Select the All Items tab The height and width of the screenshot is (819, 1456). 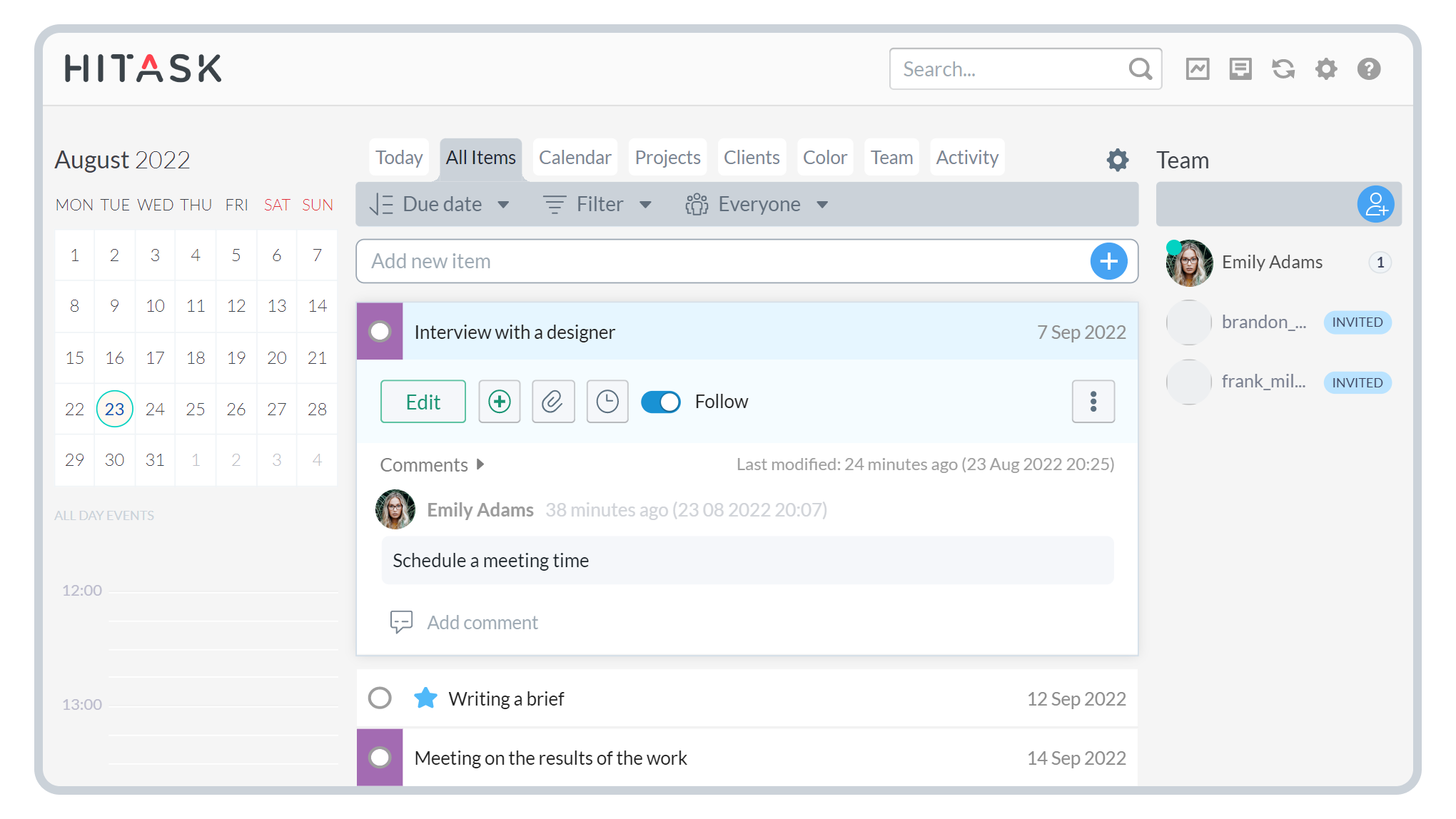[x=480, y=158]
